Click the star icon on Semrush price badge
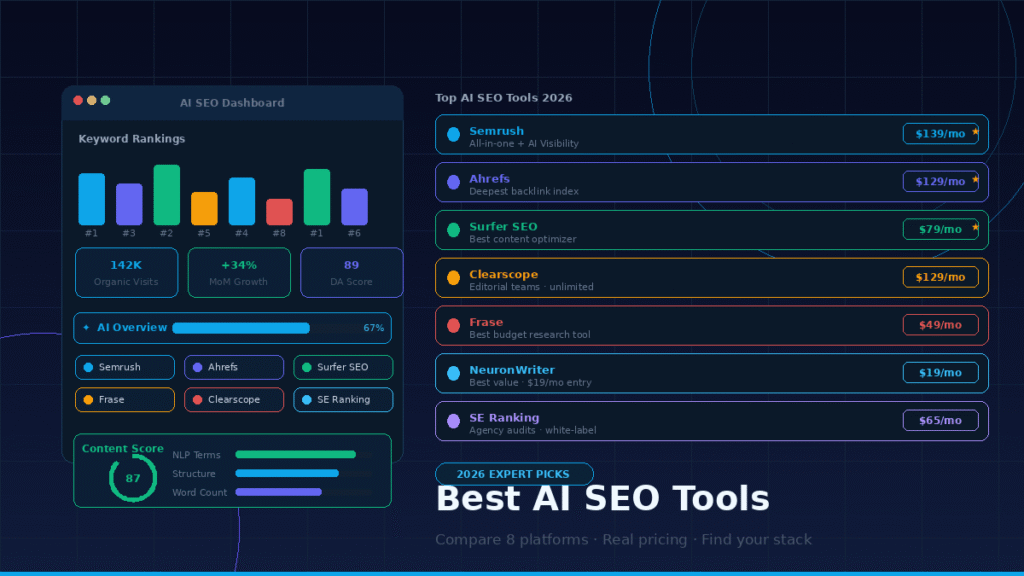This screenshot has width=1024, height=576. click(x=975, y=132)
